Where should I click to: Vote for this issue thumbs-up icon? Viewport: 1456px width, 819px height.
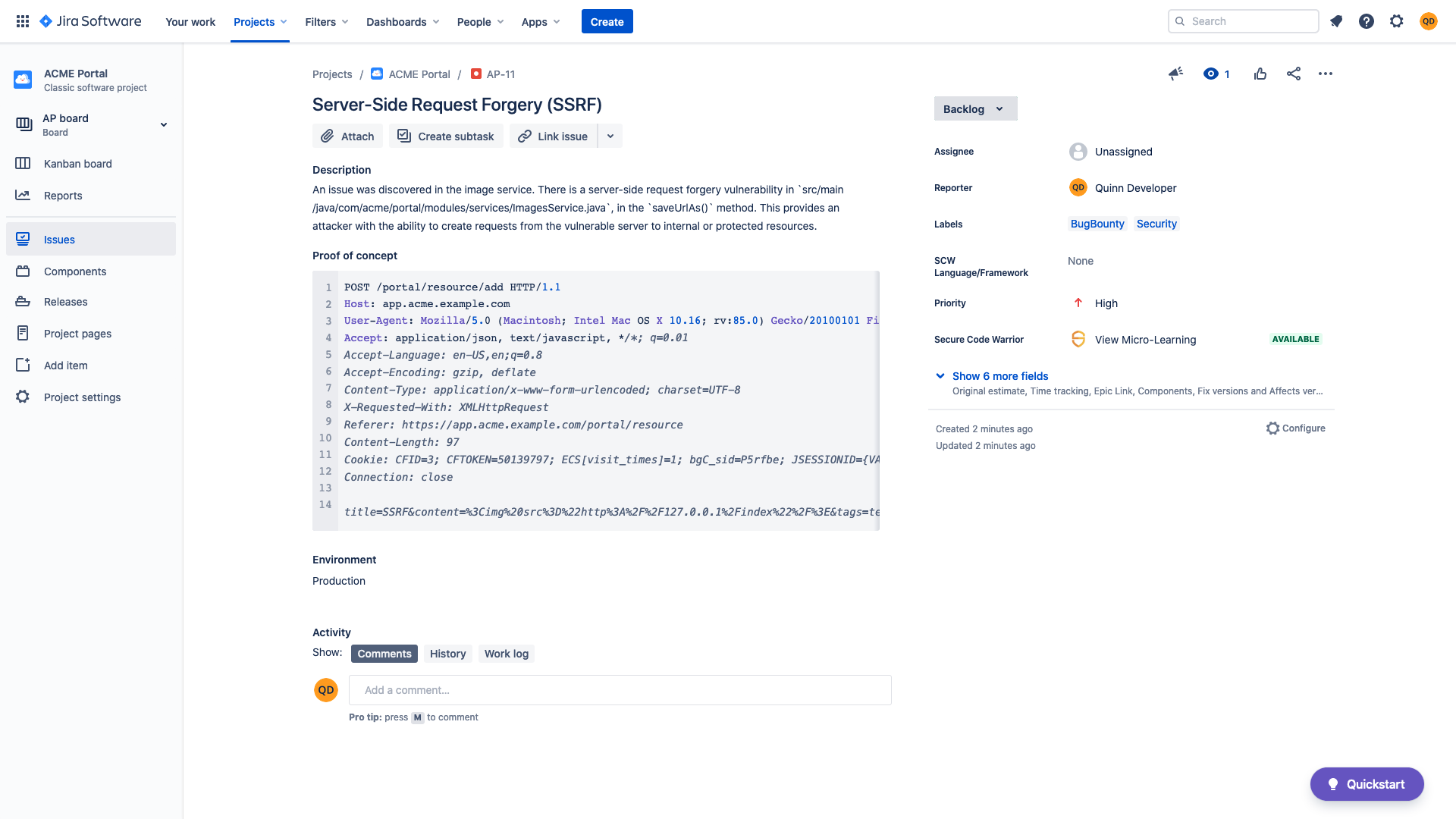1260,74
